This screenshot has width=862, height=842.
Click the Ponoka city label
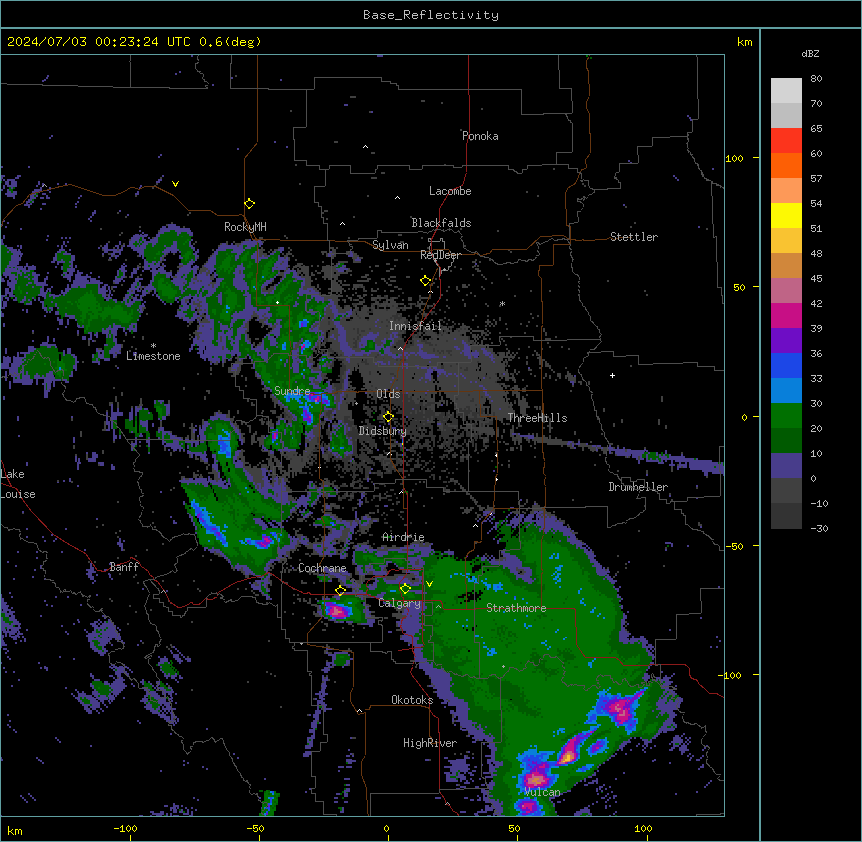pos(480,136)
